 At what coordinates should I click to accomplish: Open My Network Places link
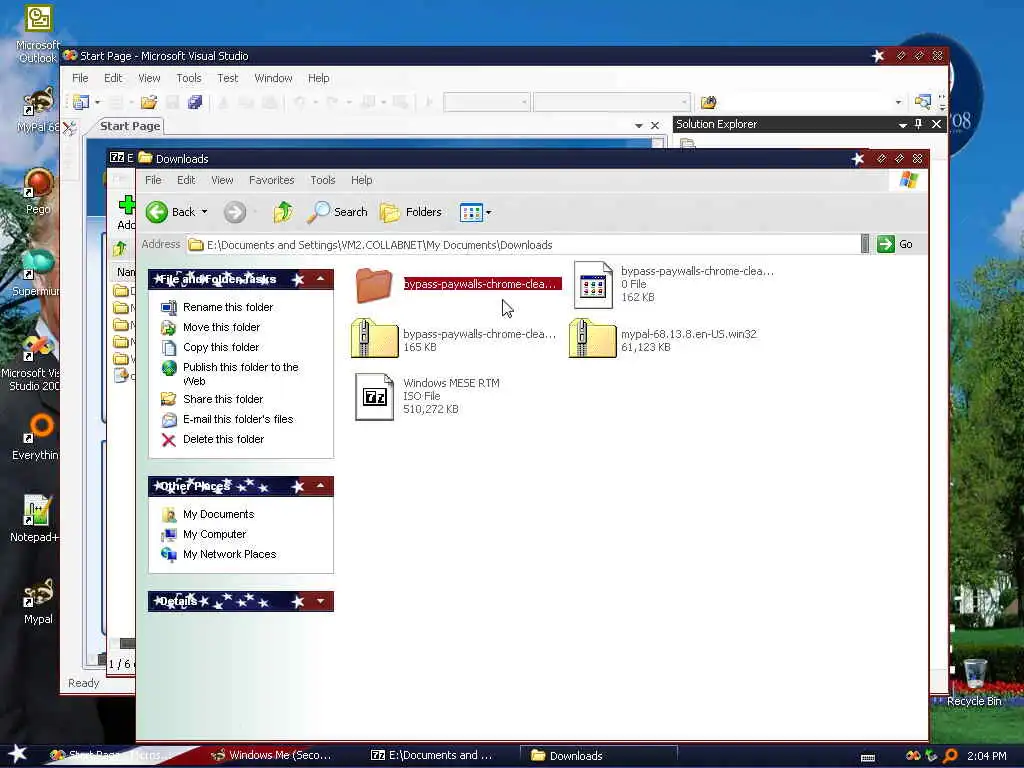pyautogui.click(x=229, y=554)
